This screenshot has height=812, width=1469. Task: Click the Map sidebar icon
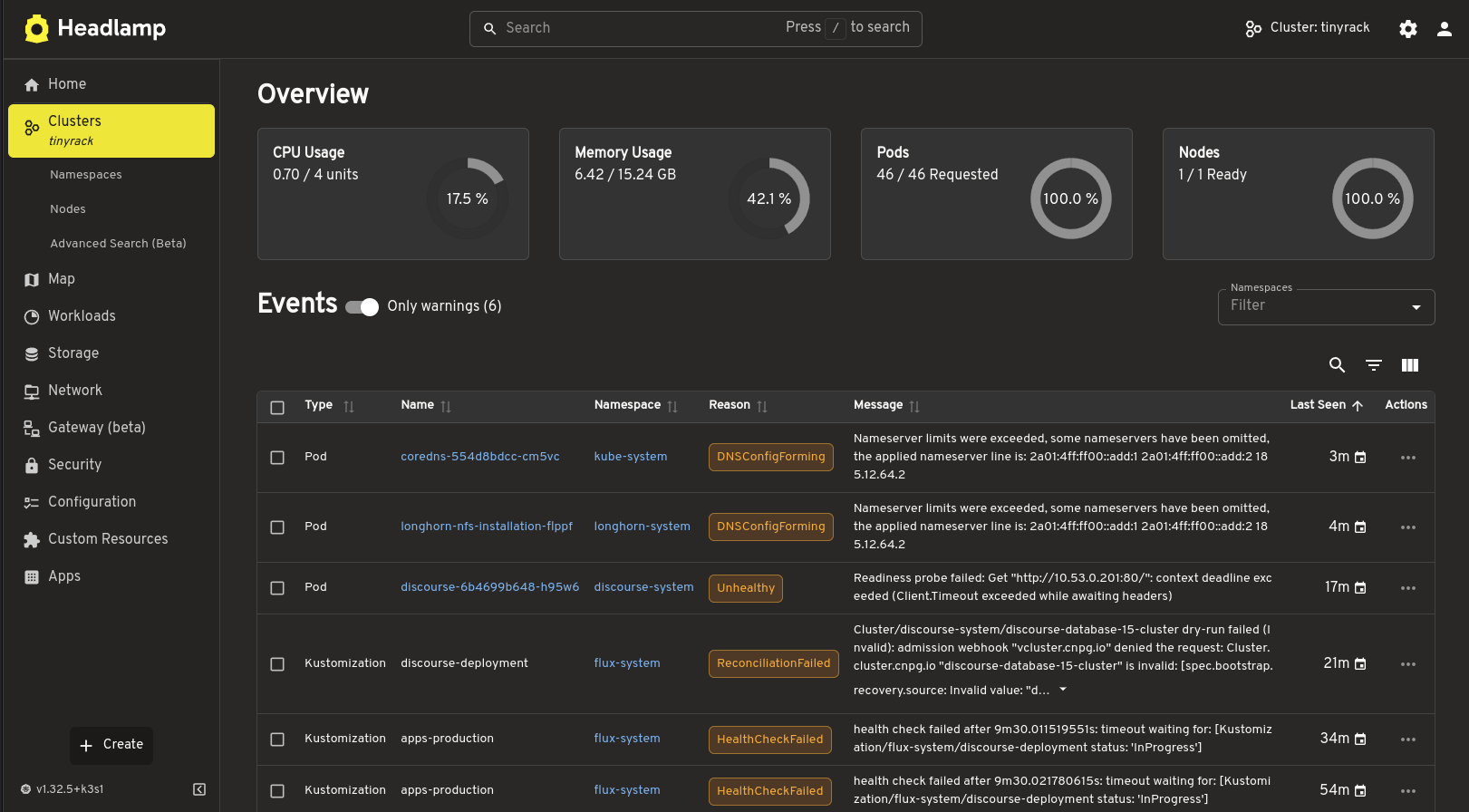(32, 280)
